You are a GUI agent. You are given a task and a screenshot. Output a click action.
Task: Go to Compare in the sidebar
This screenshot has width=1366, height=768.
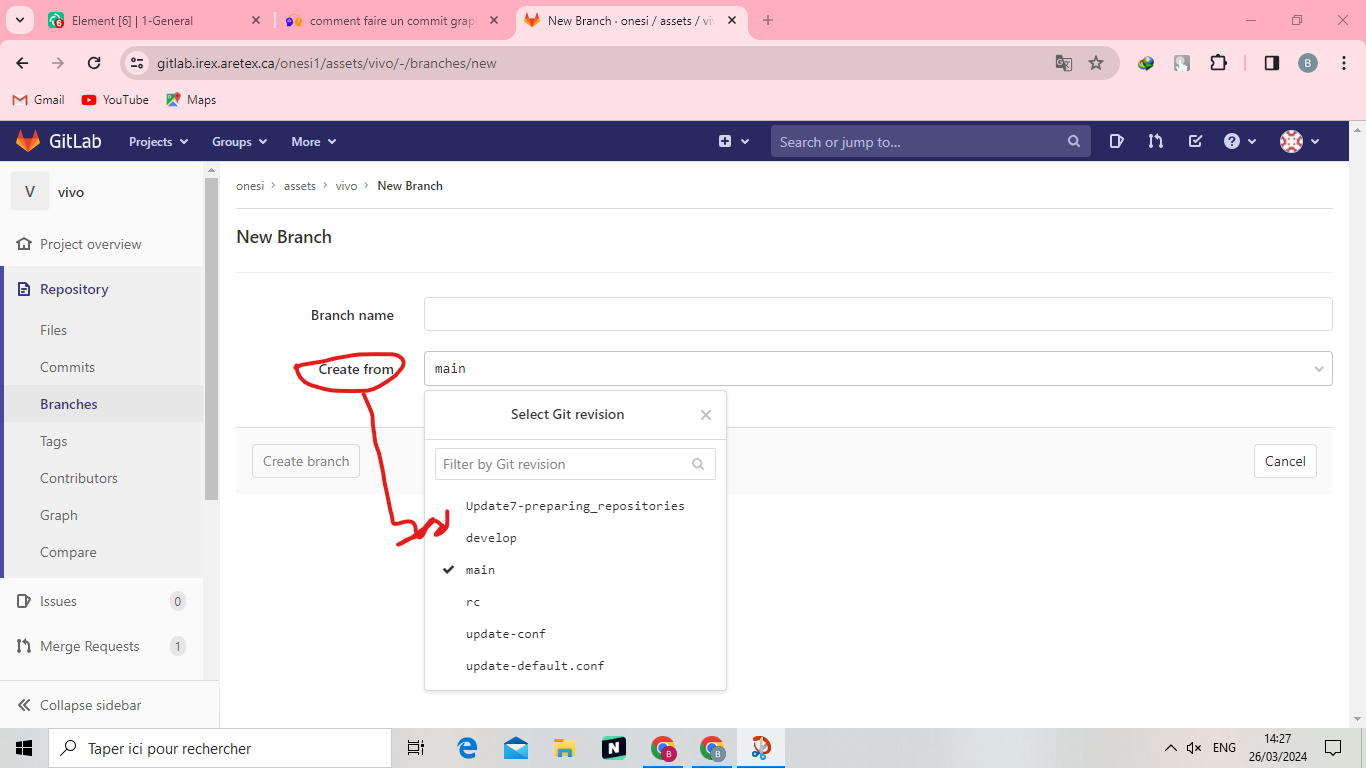pyautogui.click(x=68, y=552)
